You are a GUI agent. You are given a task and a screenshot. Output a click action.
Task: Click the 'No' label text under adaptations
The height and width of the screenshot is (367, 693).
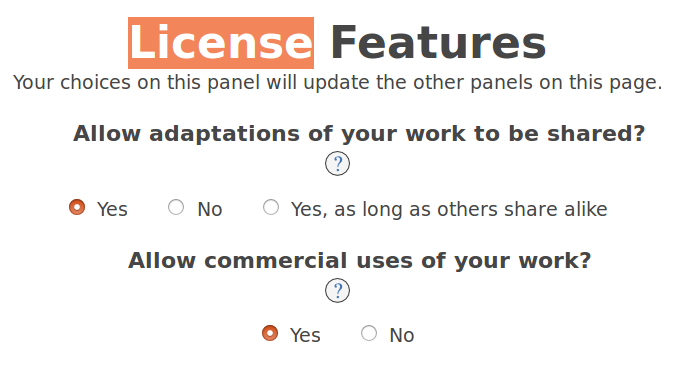tap(209, 209)
